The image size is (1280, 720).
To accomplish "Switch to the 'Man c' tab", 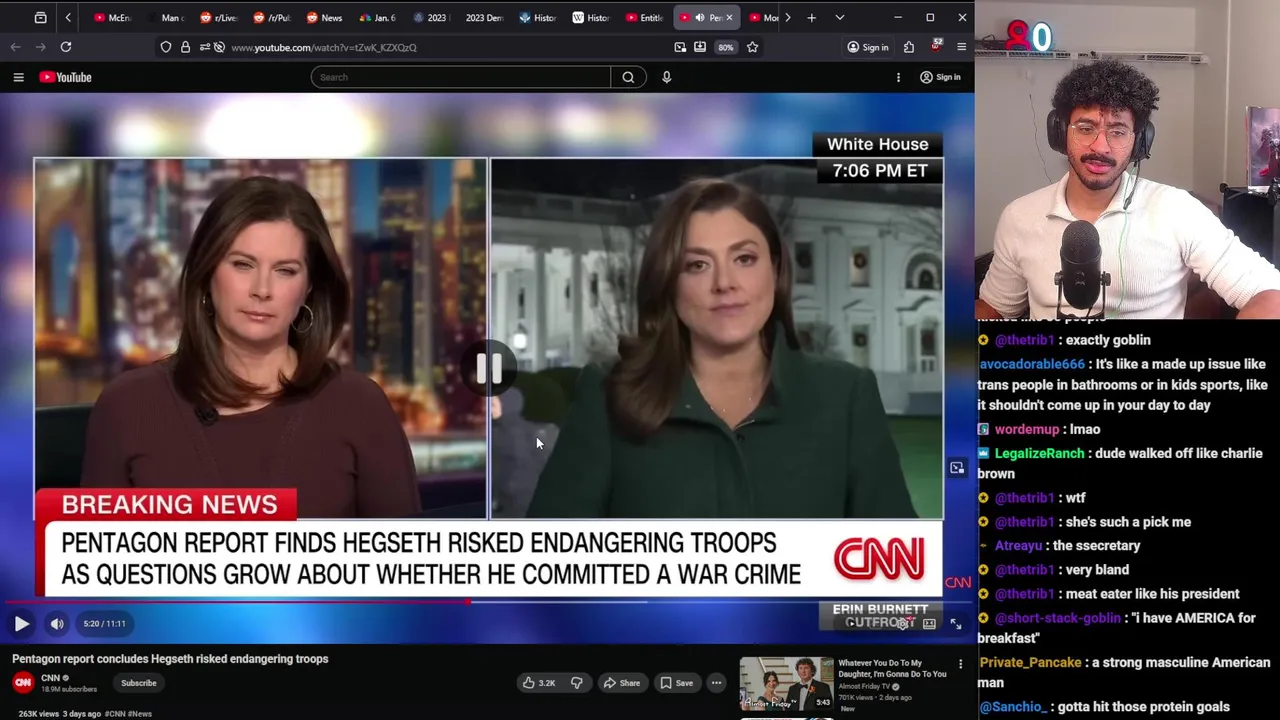I will tap(165, 17).
